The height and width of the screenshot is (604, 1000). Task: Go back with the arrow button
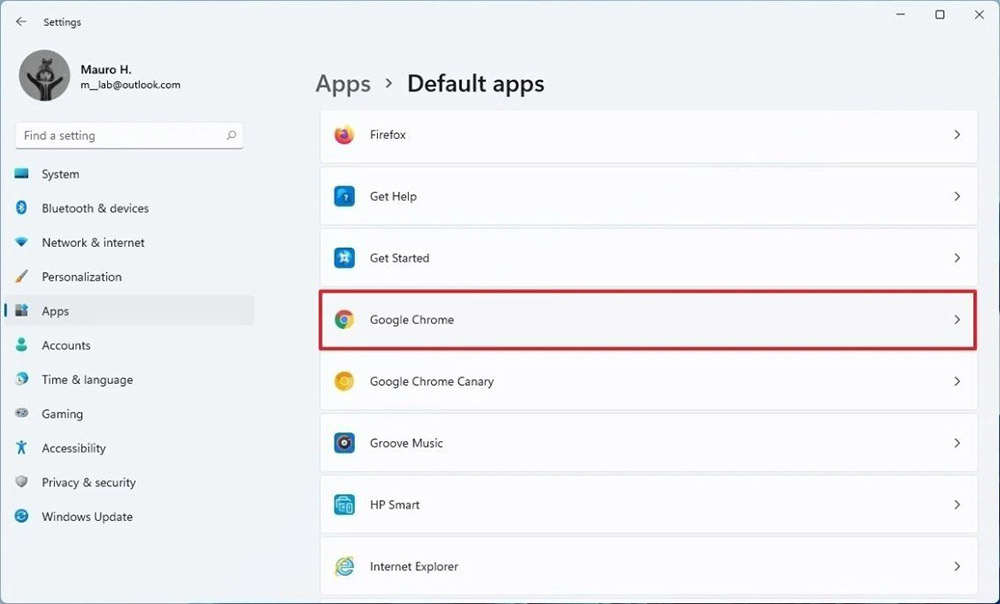[x=21, y=22]
